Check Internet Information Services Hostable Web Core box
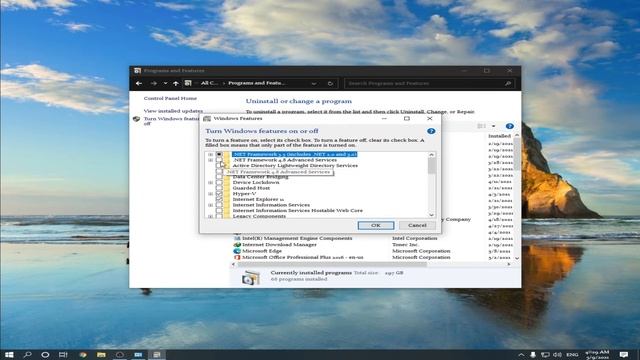The image size is (640, 360). [219, 211]
